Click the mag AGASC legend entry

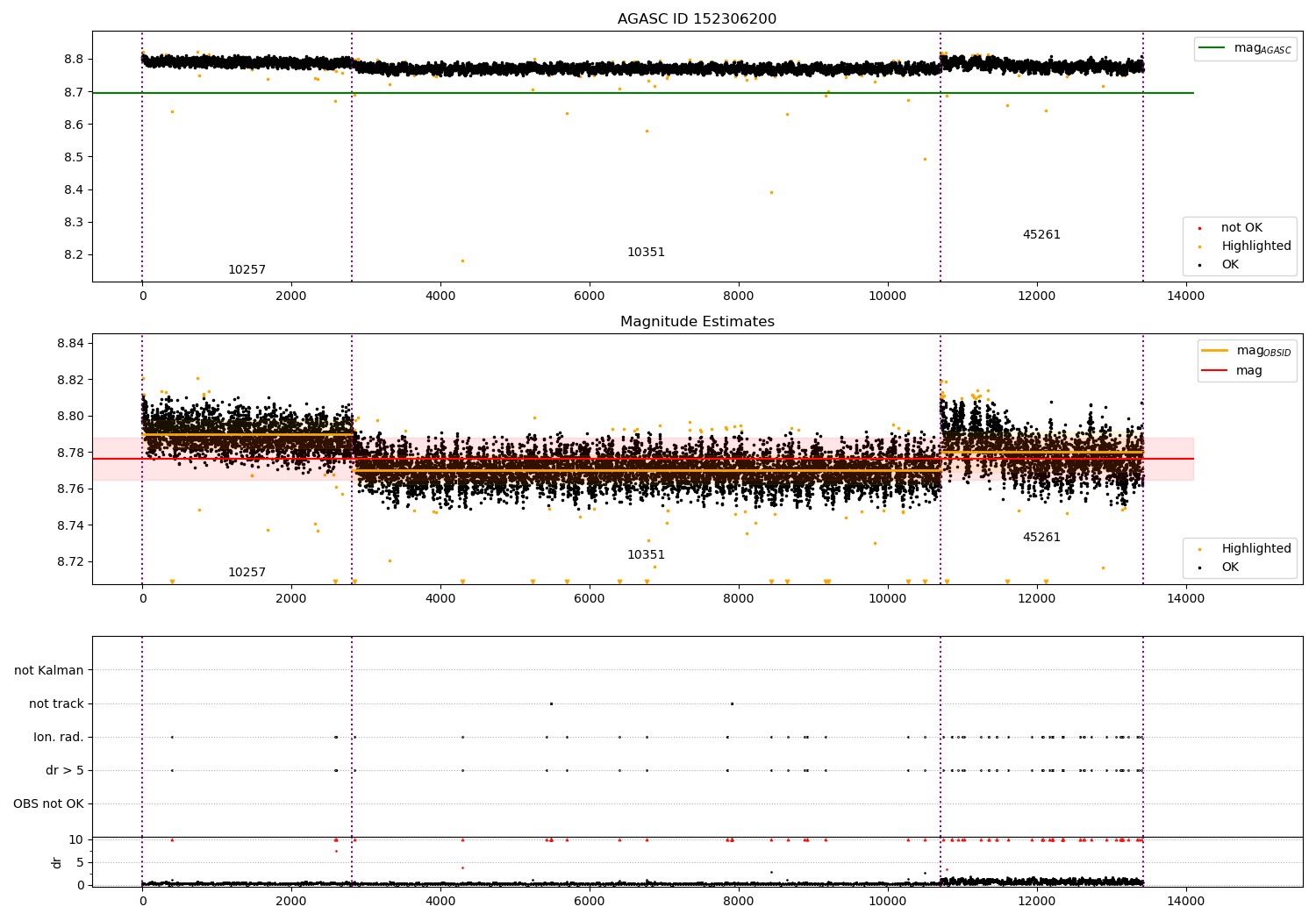click(x=1246, y=48)
